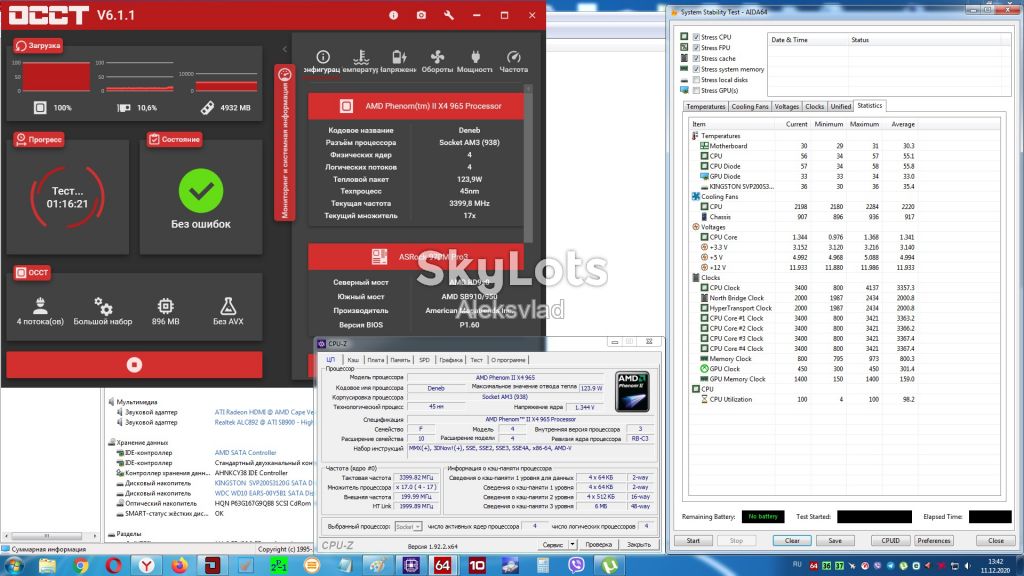Switch to Clocks tab in AIDA64

(x=814, y=106)
